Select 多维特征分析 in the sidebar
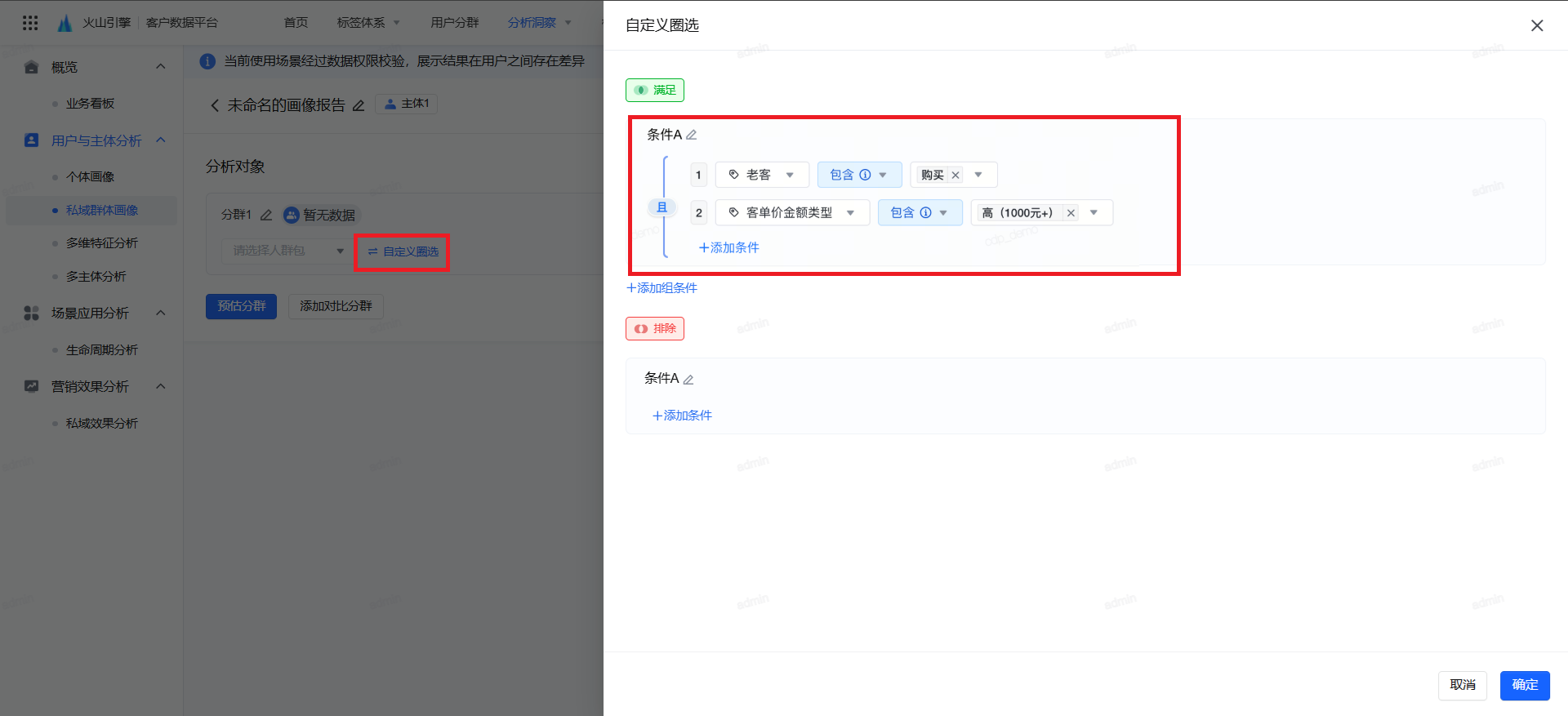The width and height of the screenshot is (1568, 716). pos(102,243)
